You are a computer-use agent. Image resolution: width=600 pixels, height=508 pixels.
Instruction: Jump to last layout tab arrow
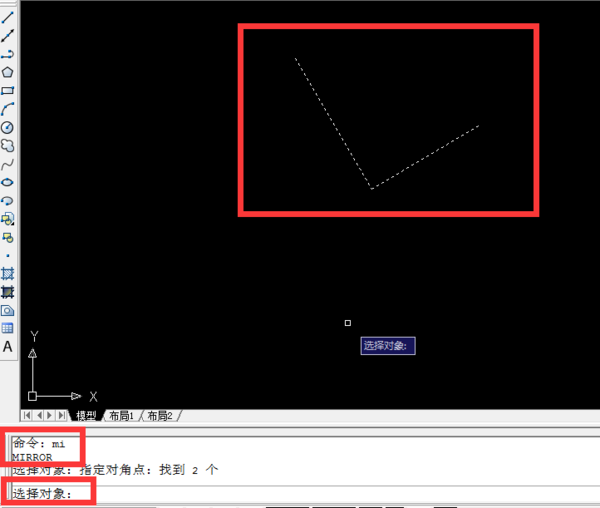61,415
